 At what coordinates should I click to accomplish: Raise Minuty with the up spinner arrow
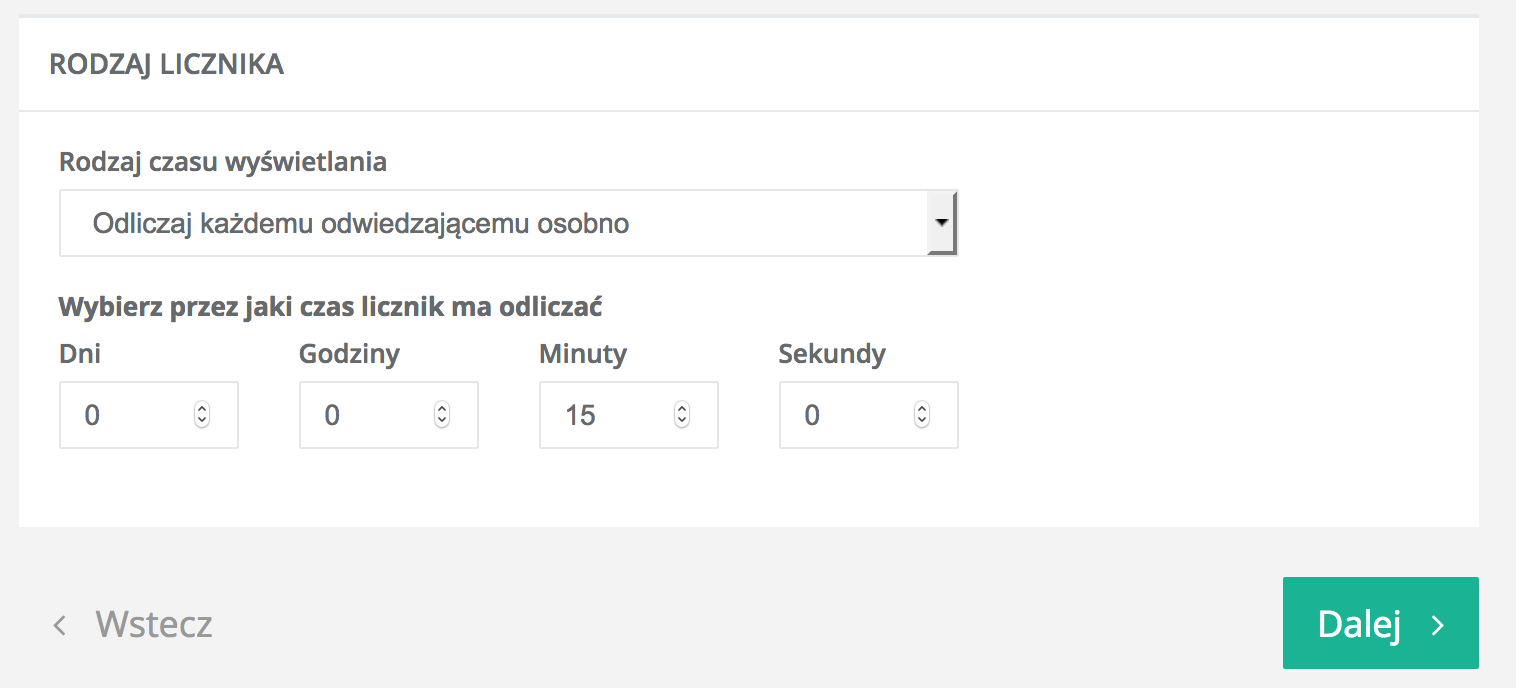[682, 409]
